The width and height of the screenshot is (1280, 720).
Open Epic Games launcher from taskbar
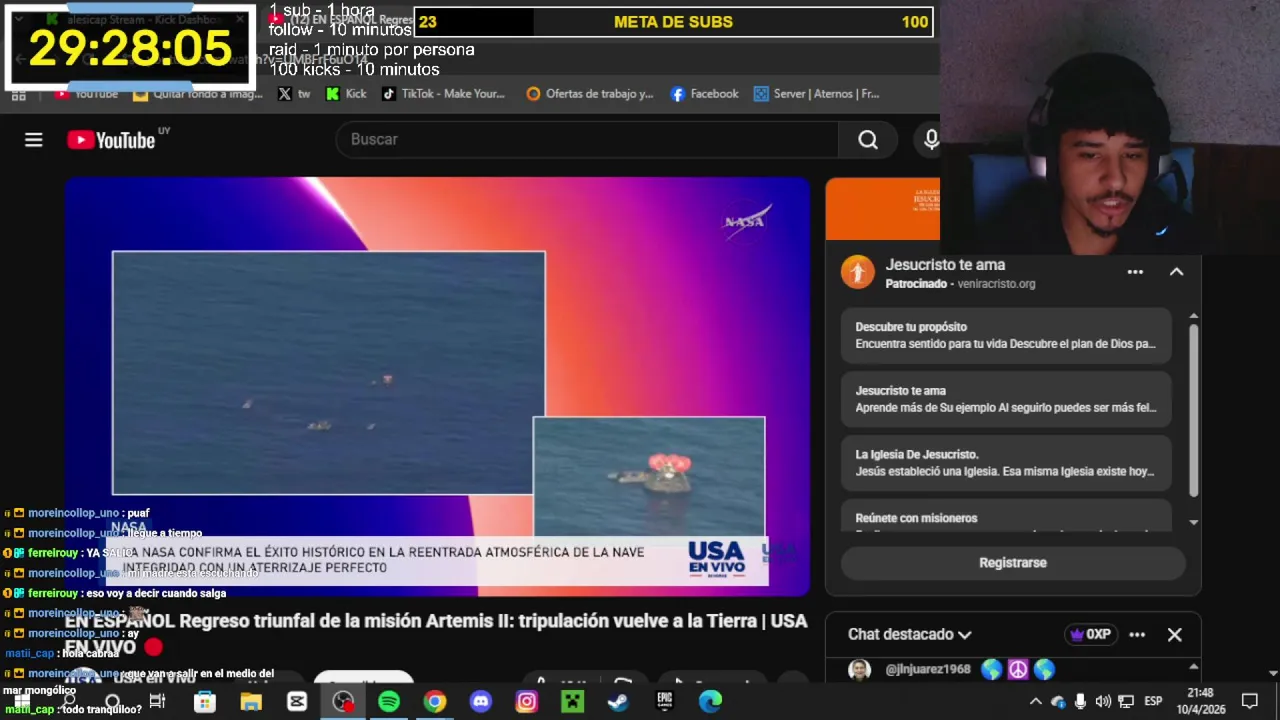point(665,702)
